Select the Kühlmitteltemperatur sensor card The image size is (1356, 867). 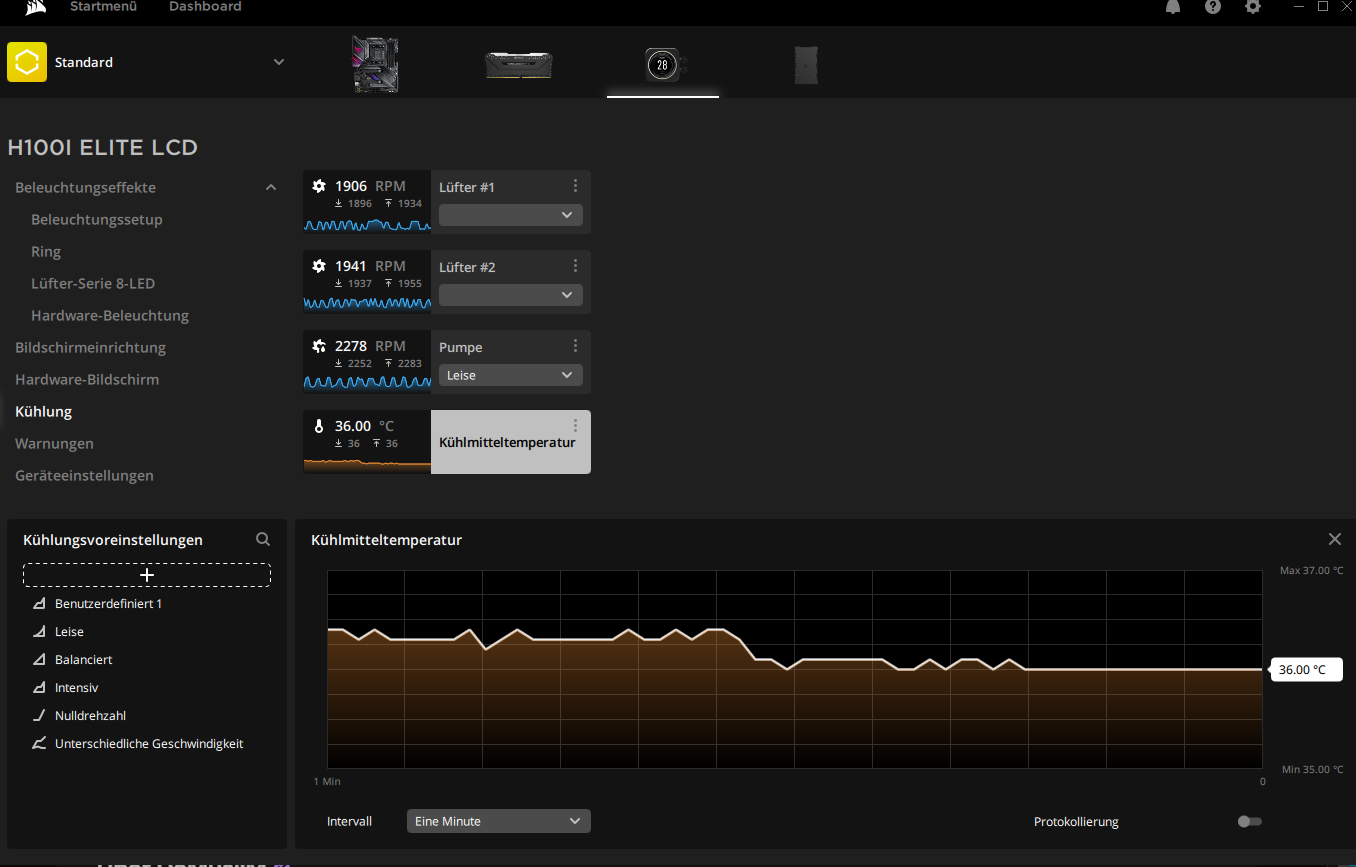[447, 442]
